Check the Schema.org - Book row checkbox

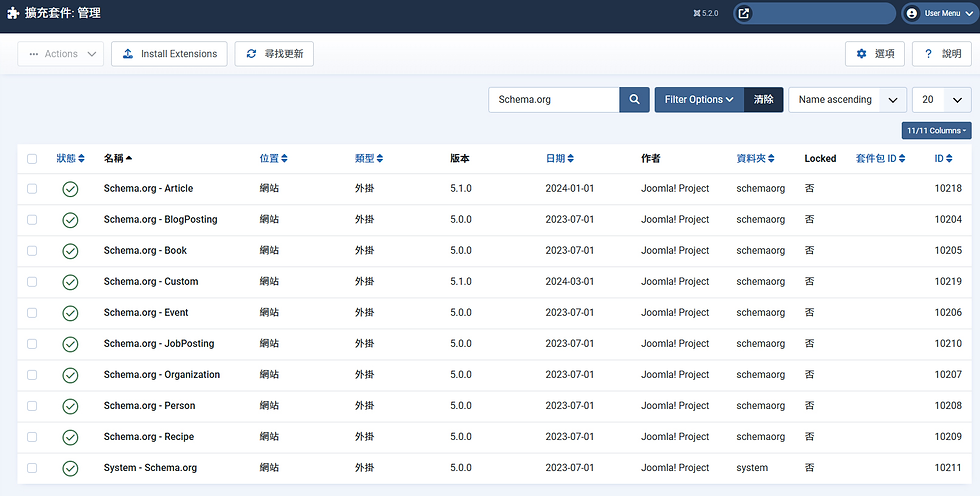click(32, 250)
